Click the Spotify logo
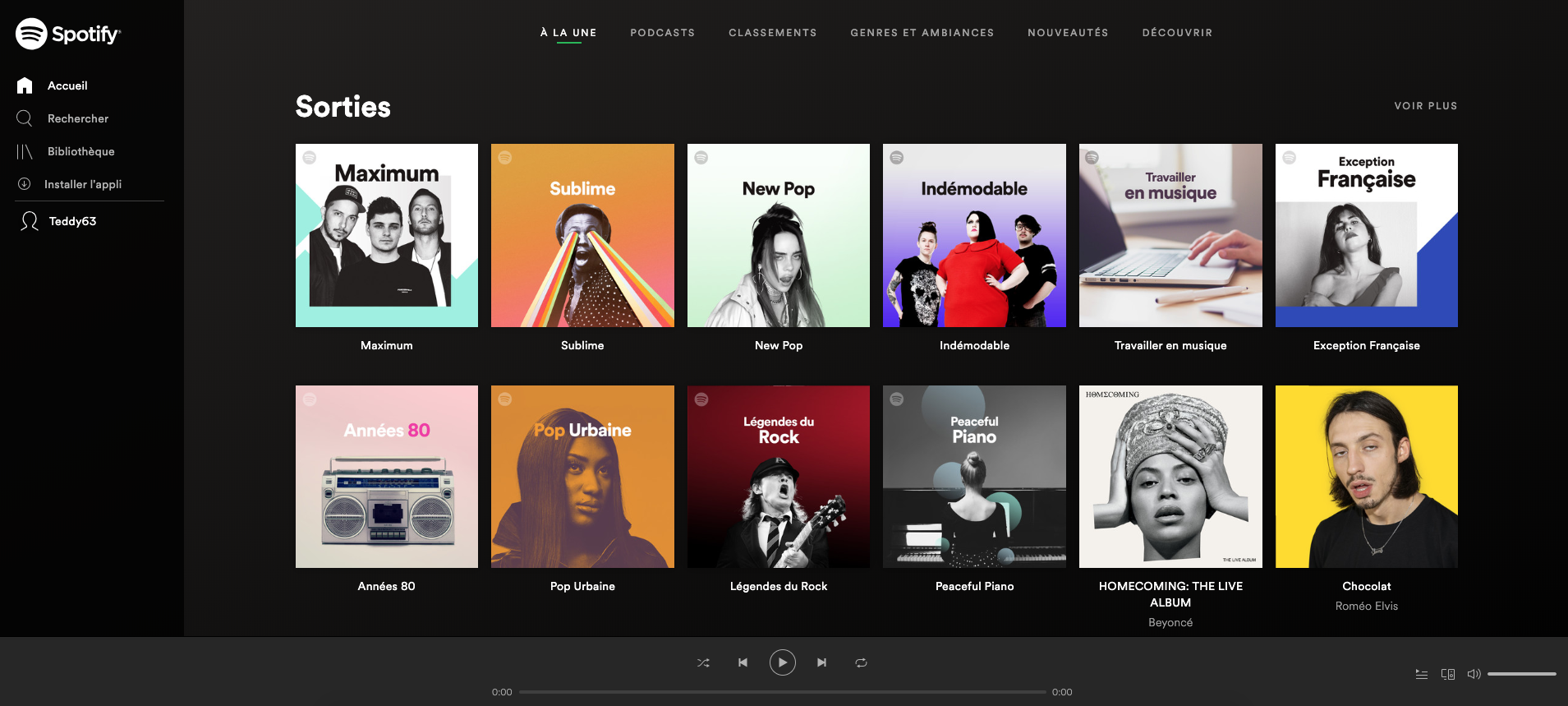The height and width of the screenshot is (706, 1568). tap(67, 34)
